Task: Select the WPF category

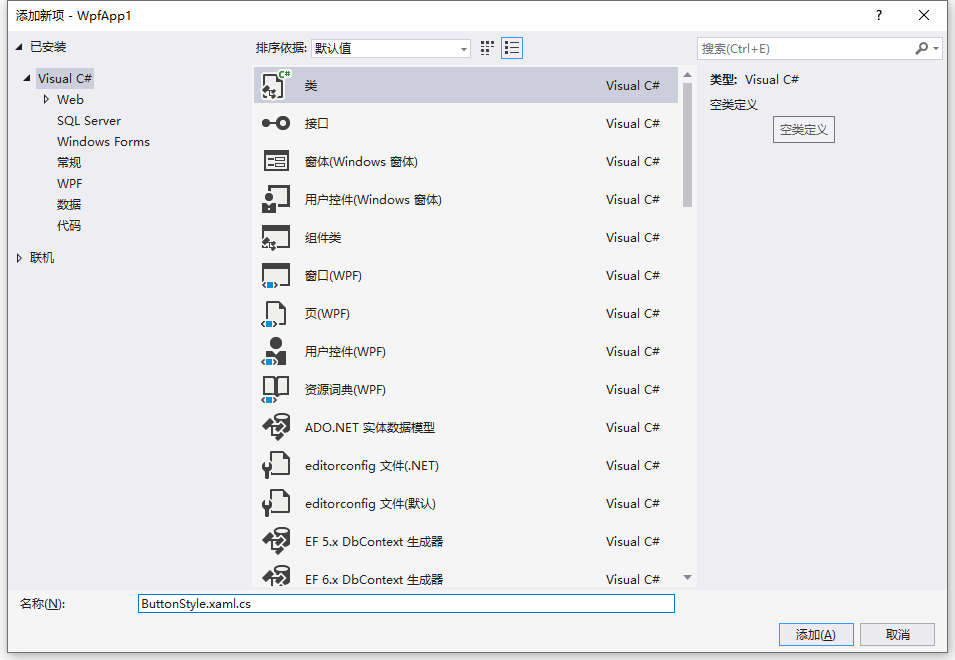Action: 69,183
